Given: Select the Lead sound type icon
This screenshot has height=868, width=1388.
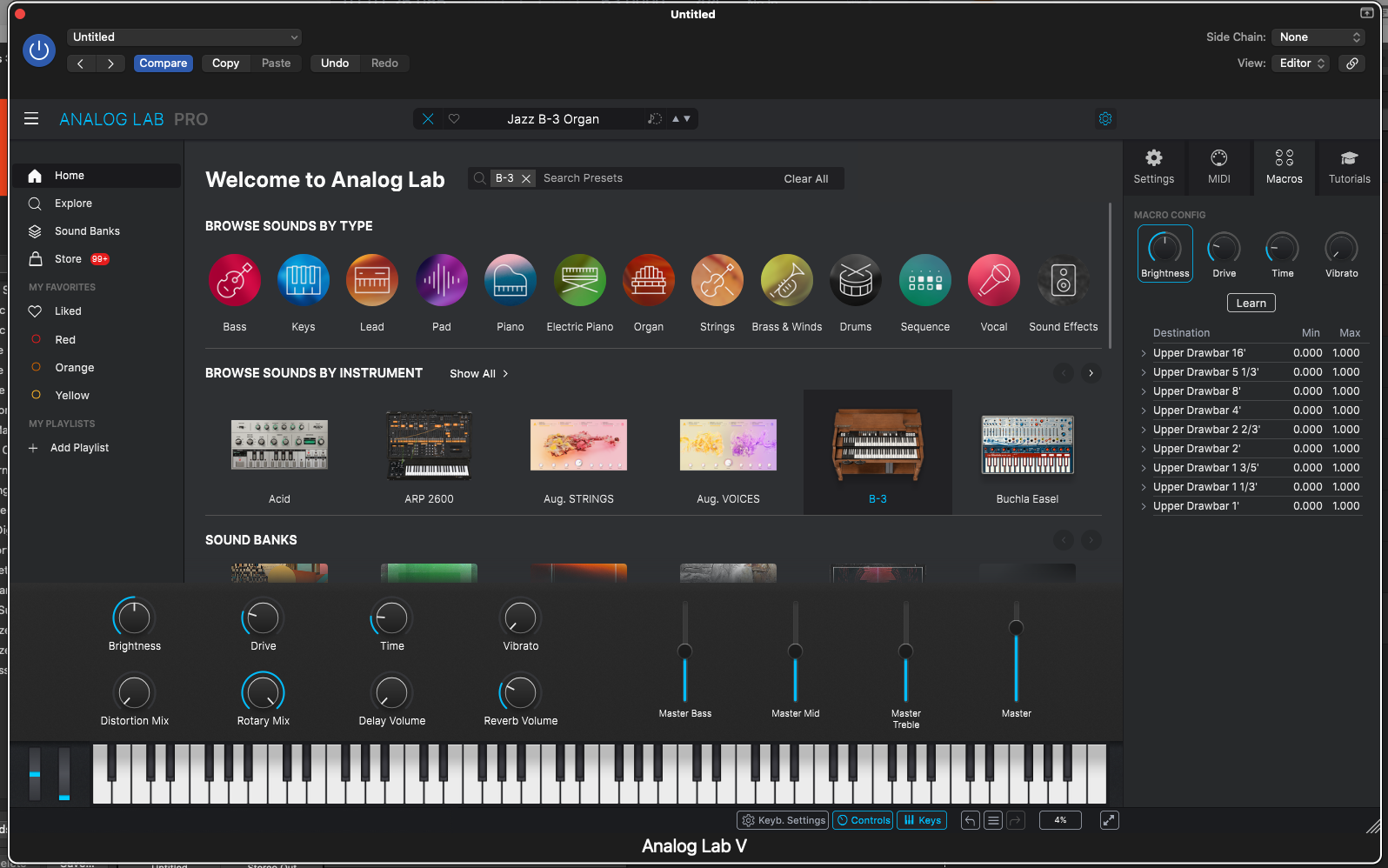Looking at the screenshot, I should click(372, 280).
